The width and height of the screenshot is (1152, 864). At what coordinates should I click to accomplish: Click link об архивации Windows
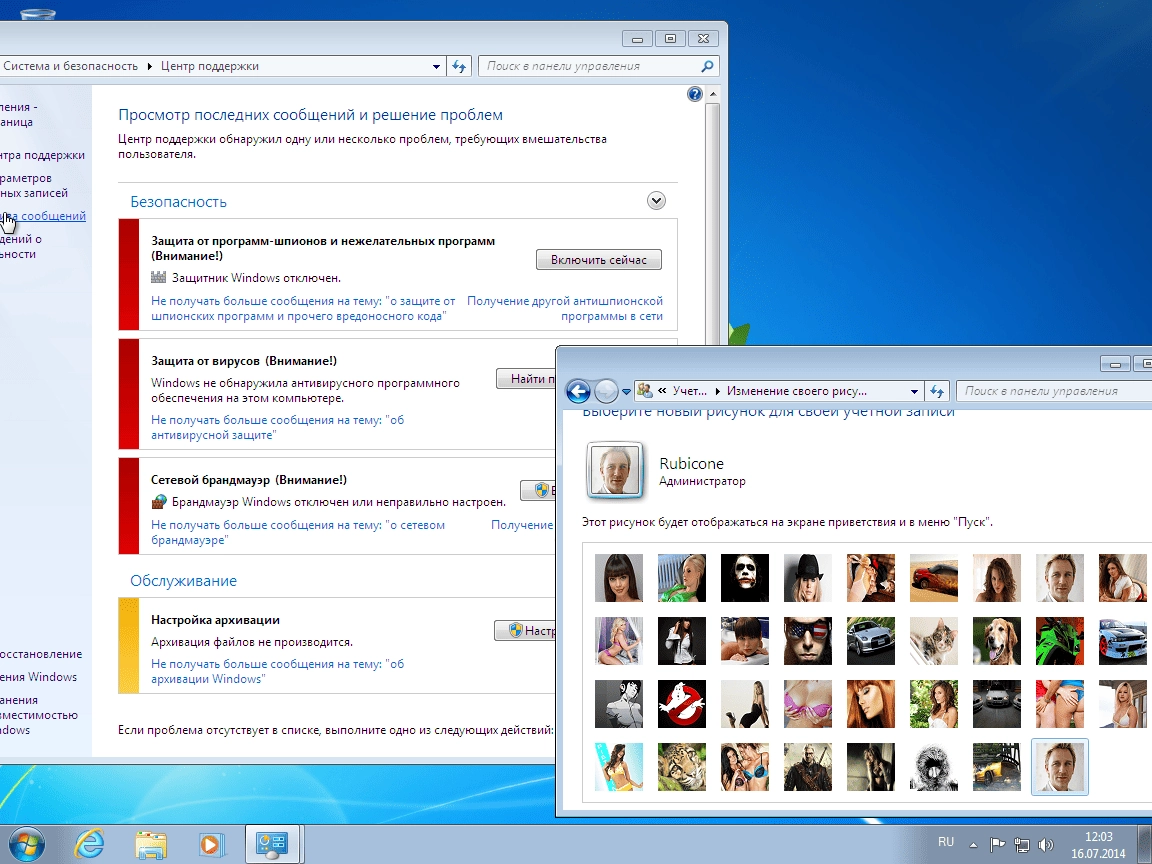277,672
